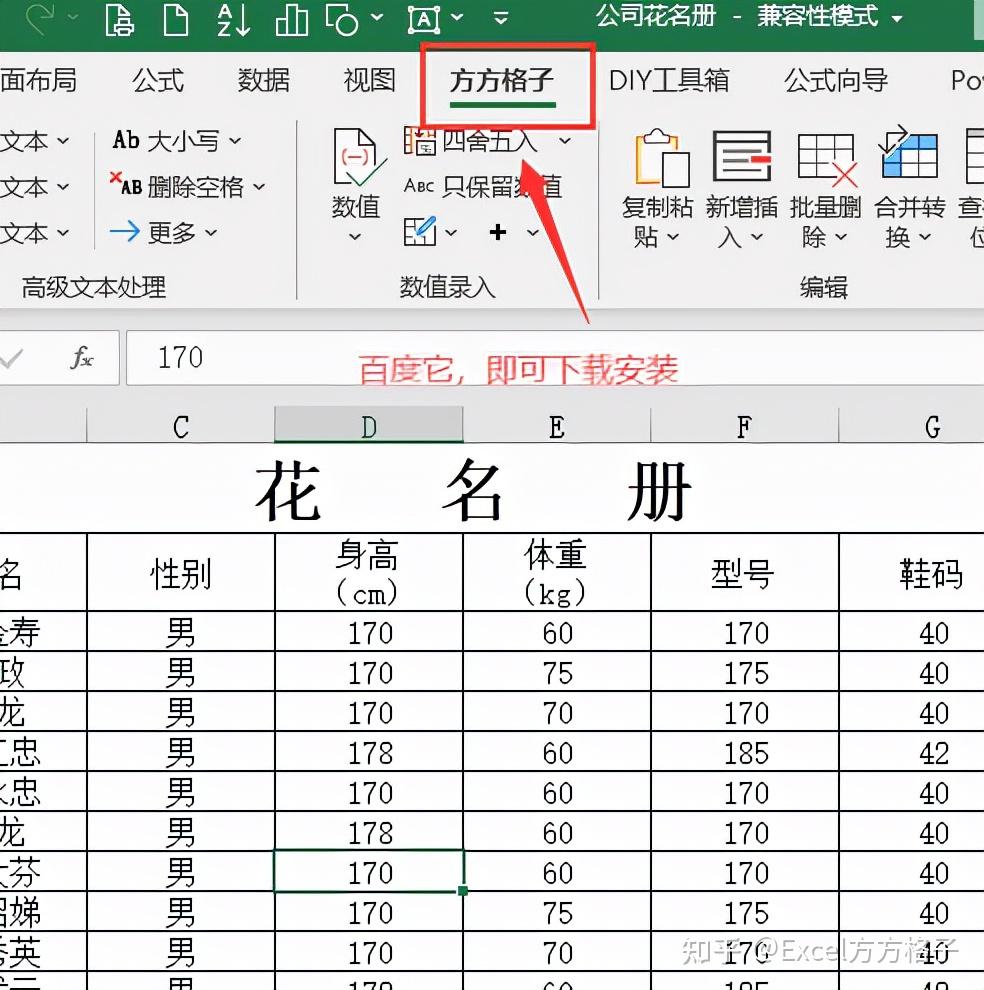Switch to the 公式向导 ribbon tab
The width and height of the screenshot is (984, 990).
tap(836, 80)
